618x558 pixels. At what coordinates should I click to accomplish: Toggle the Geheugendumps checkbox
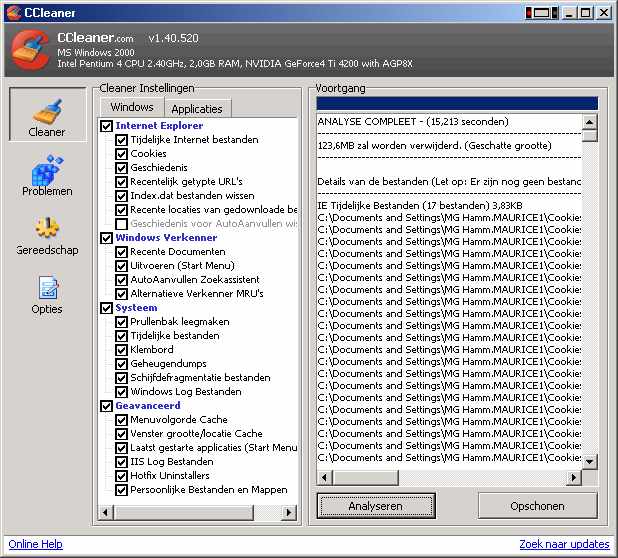point(121,364)
